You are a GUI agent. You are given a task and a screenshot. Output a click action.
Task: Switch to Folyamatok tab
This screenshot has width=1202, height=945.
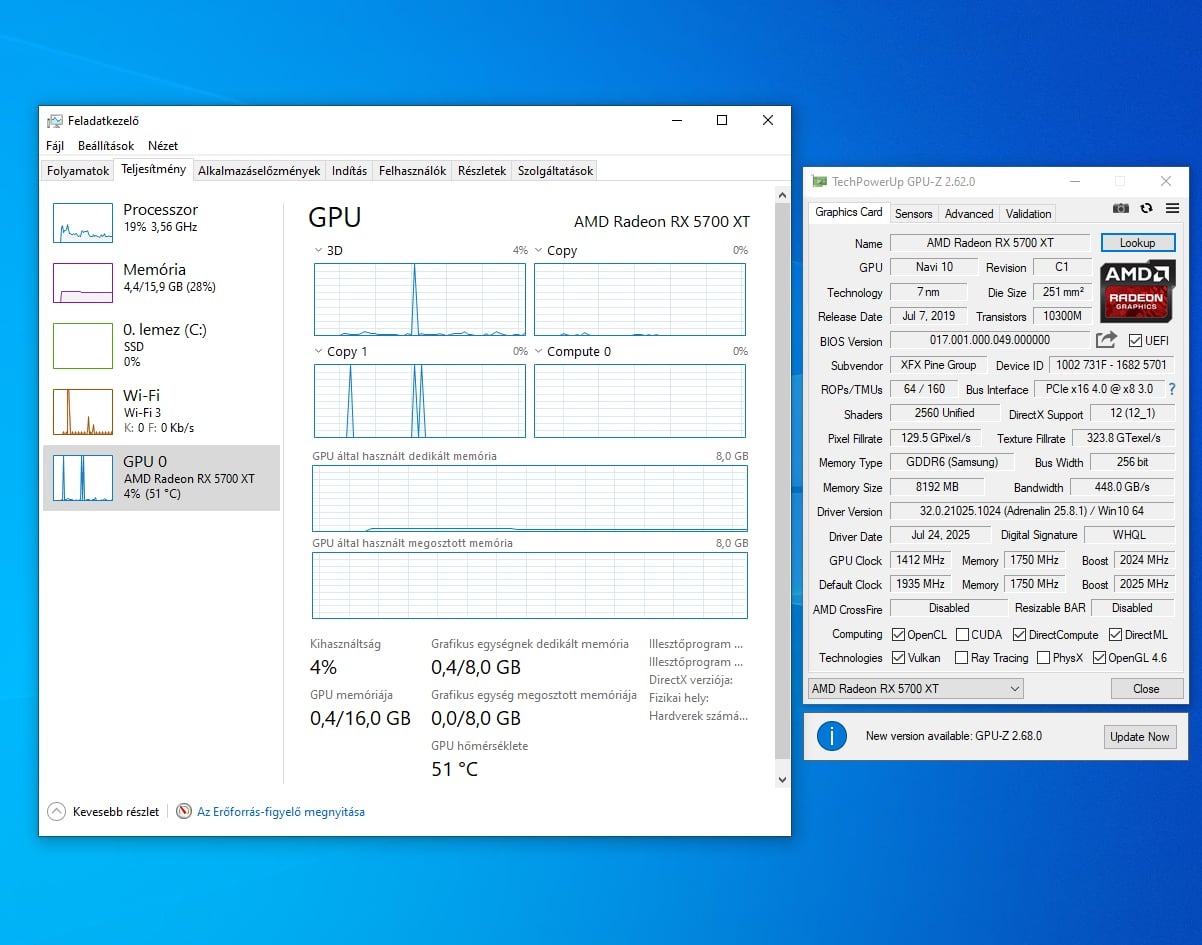[x=78, y=171]
